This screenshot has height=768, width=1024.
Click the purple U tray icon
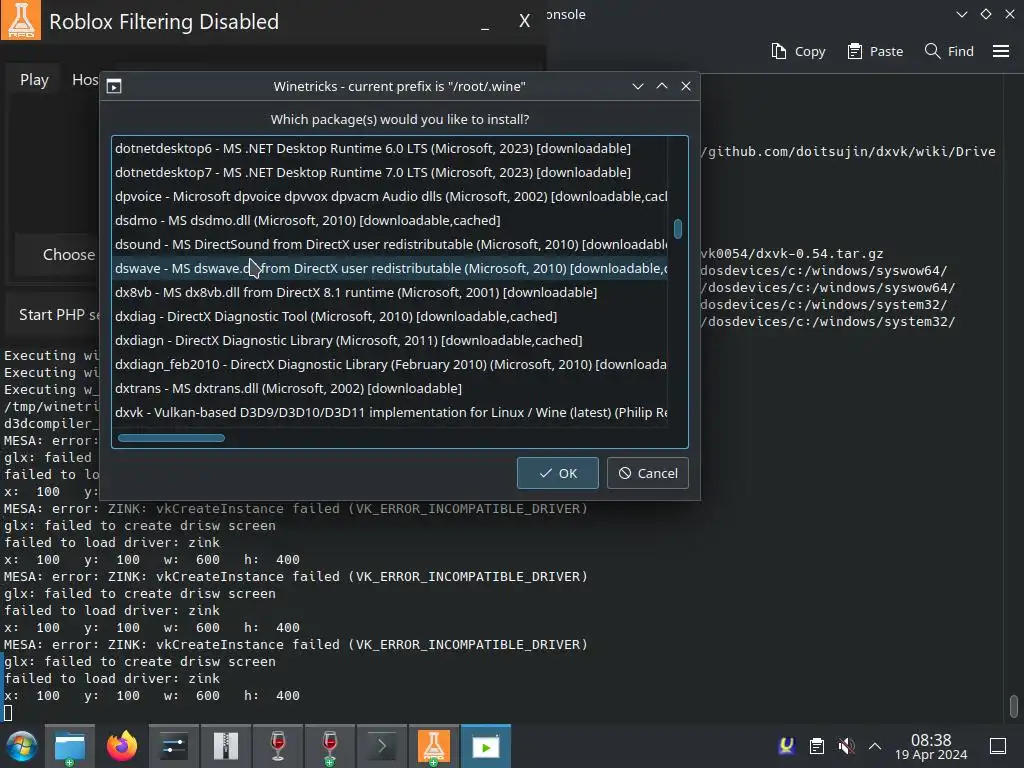786,746
